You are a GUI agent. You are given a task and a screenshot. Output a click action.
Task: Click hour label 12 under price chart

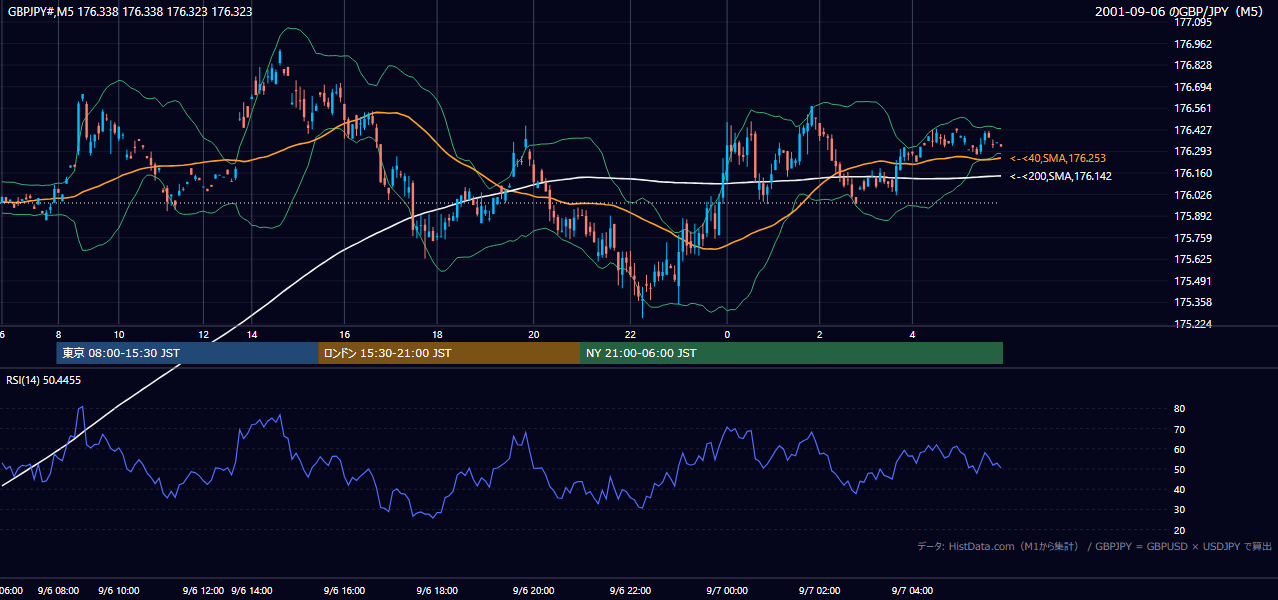coord(204,334)
